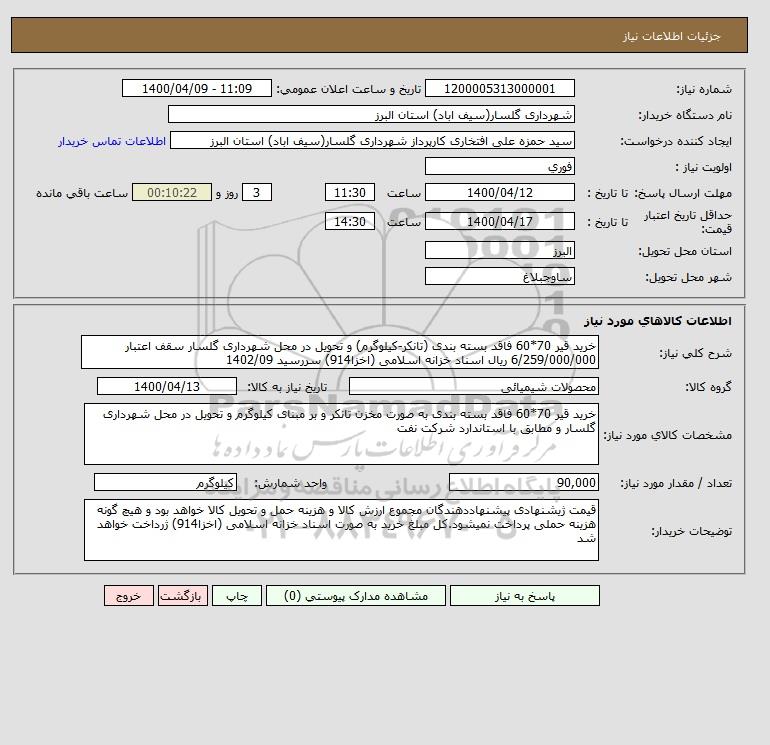Click the بازگشت back button
This screenshot has width=770, height=745.
tap(183, 596)
